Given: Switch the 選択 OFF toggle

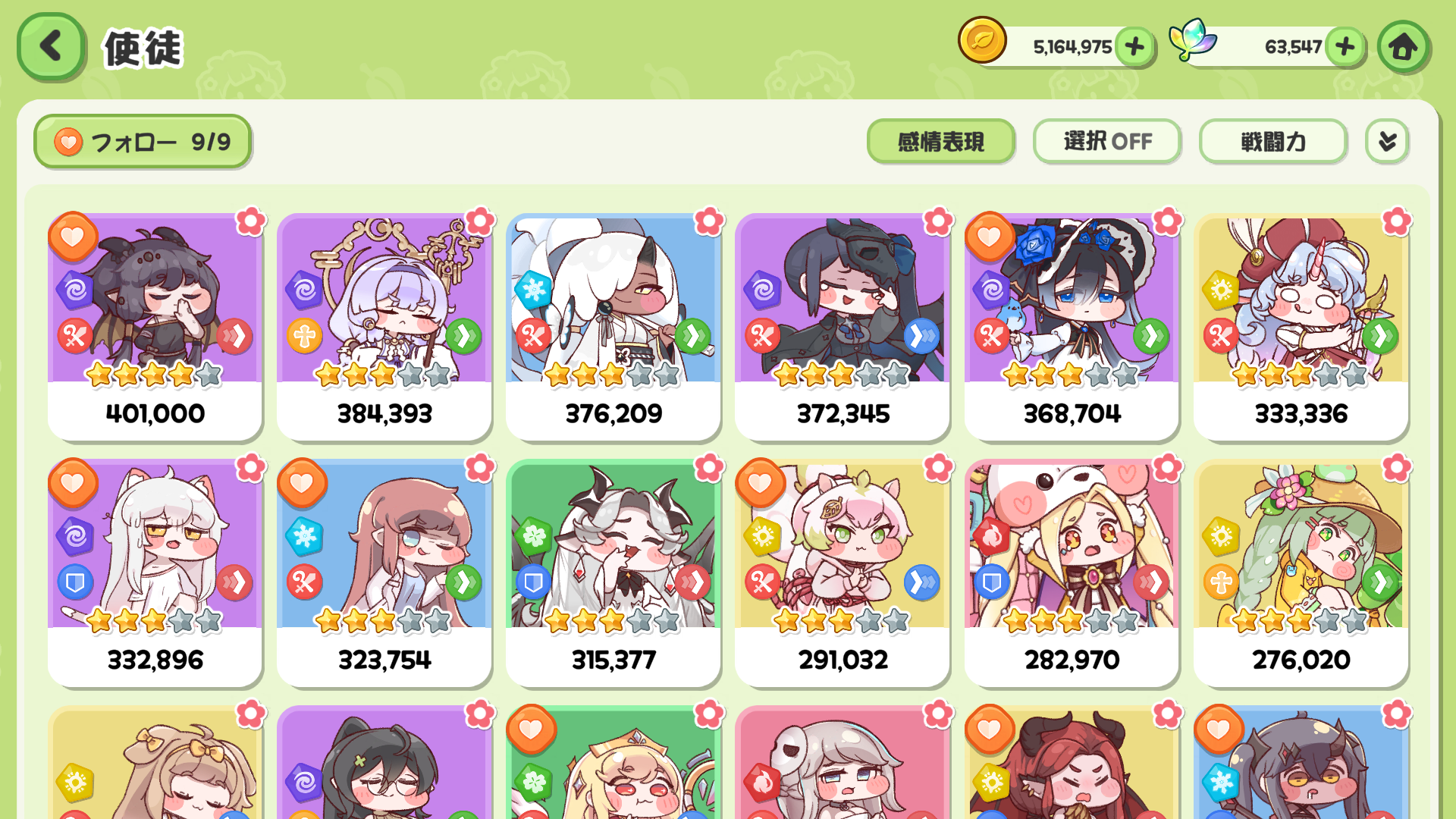Looking at the screenshot, I should [1107, 142].
